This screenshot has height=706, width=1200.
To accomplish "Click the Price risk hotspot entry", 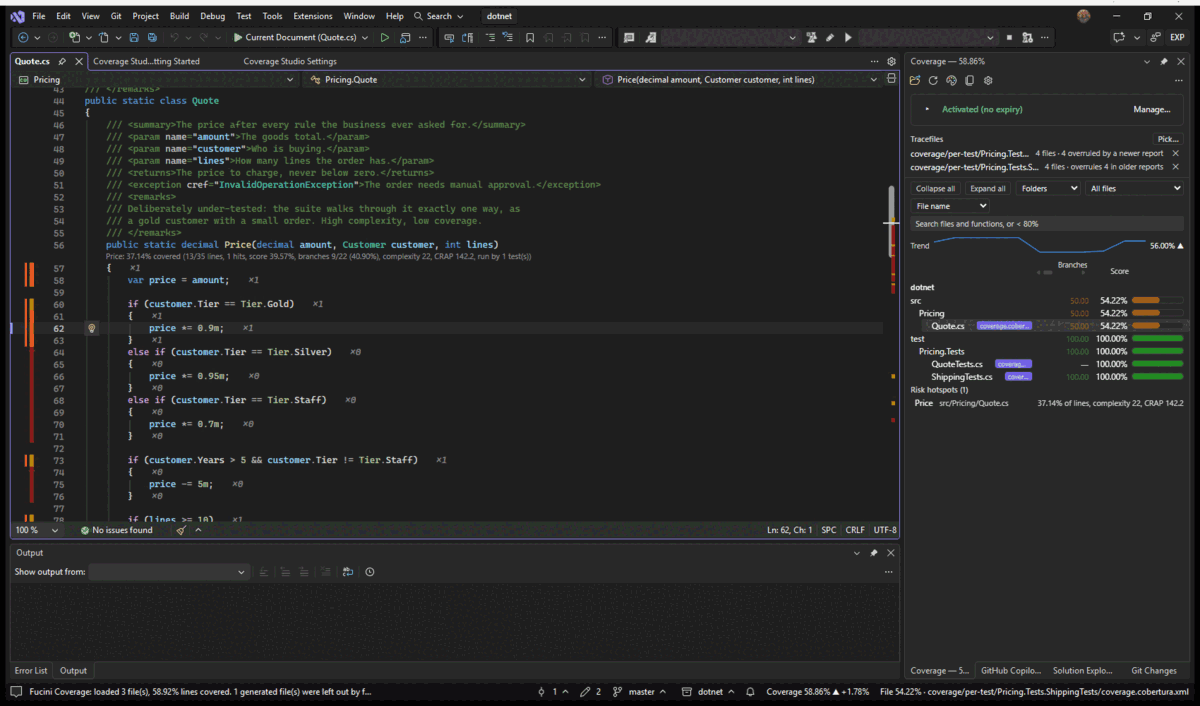I will pos(1047,403).
